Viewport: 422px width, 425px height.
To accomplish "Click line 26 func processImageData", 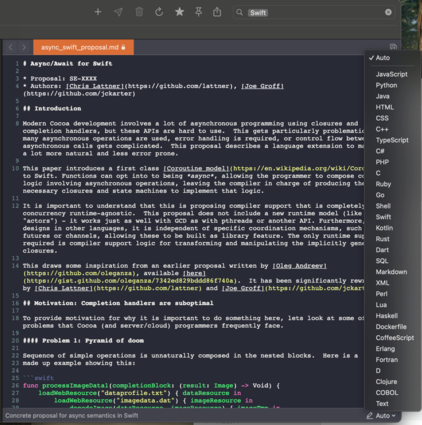I will [x=152, y=386].
